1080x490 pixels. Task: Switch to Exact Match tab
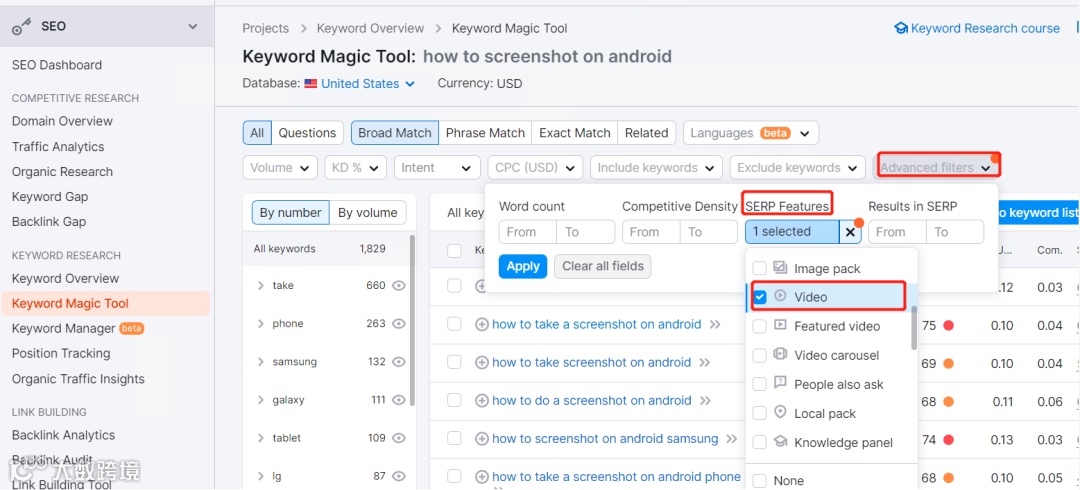(574, 133)
